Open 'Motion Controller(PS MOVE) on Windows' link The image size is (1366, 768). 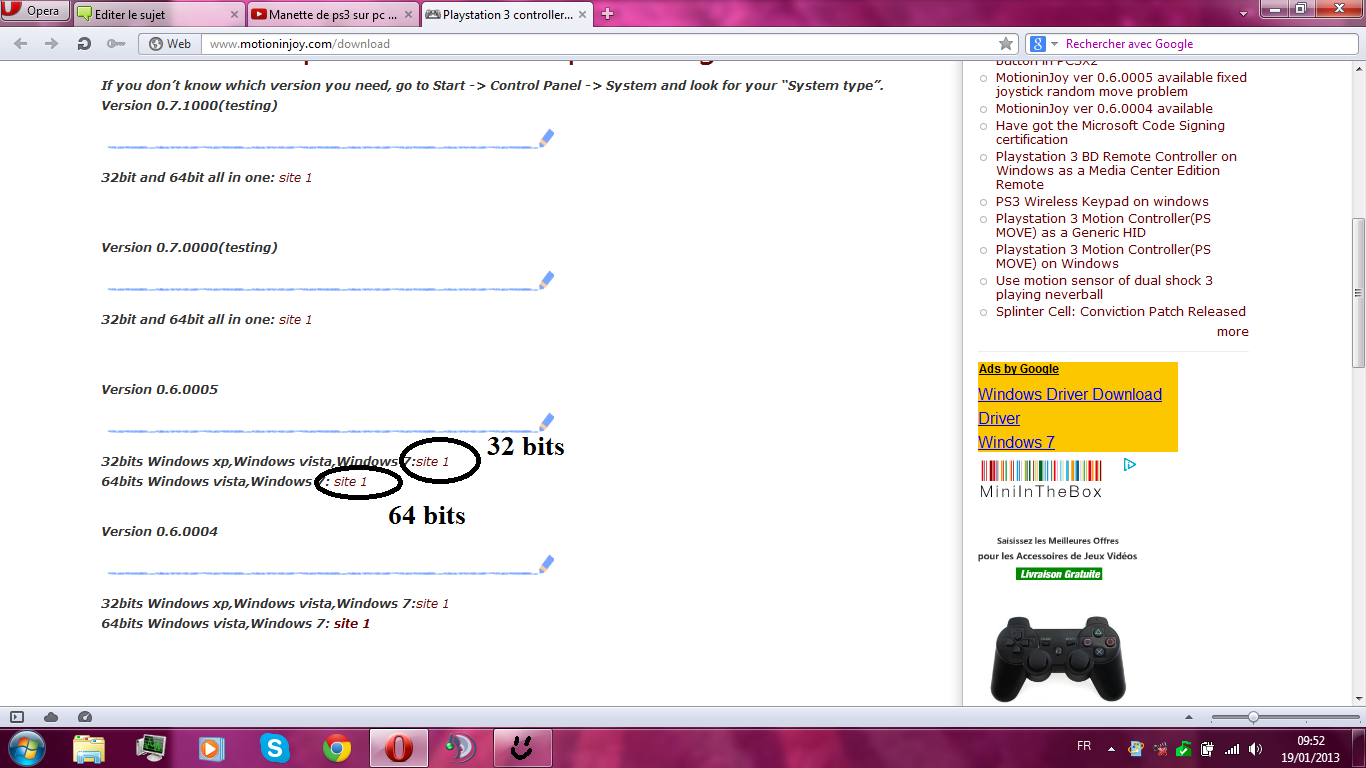pos(1103,257)
